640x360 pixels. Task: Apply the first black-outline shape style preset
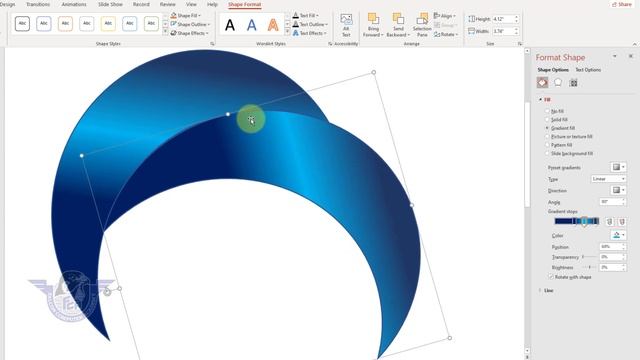[22, 24]
